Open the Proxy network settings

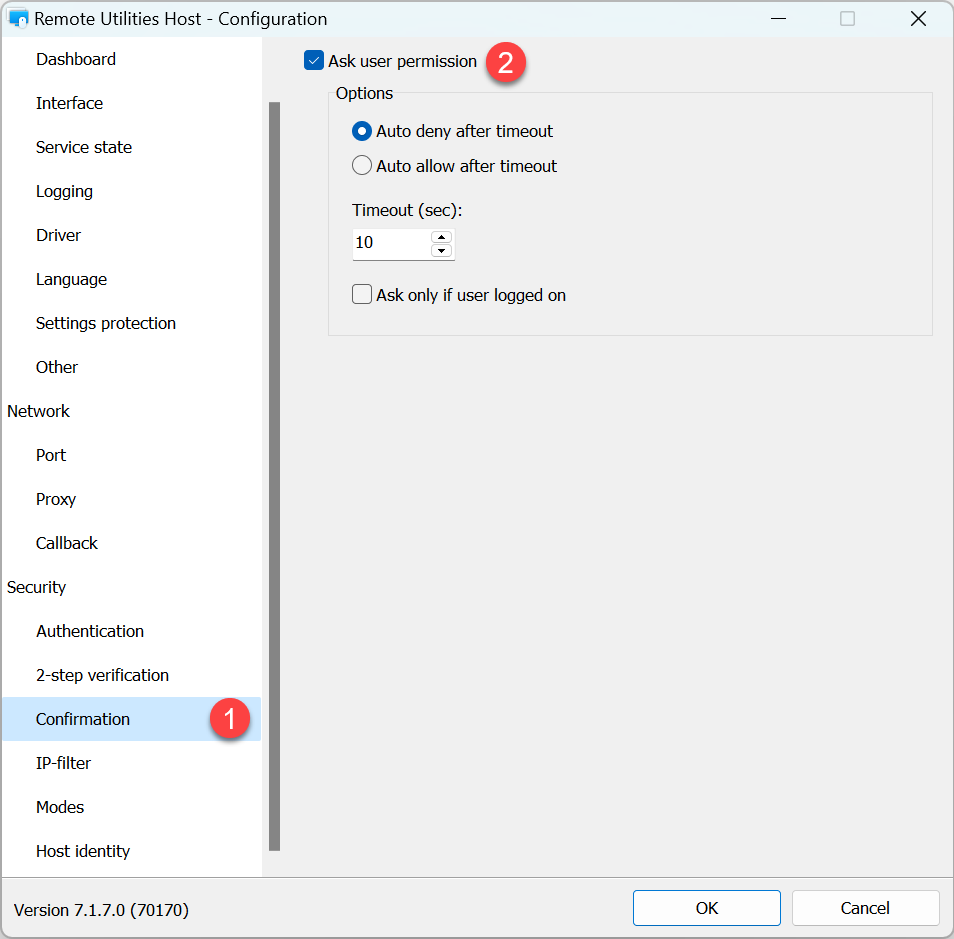(x=56, y=499)
